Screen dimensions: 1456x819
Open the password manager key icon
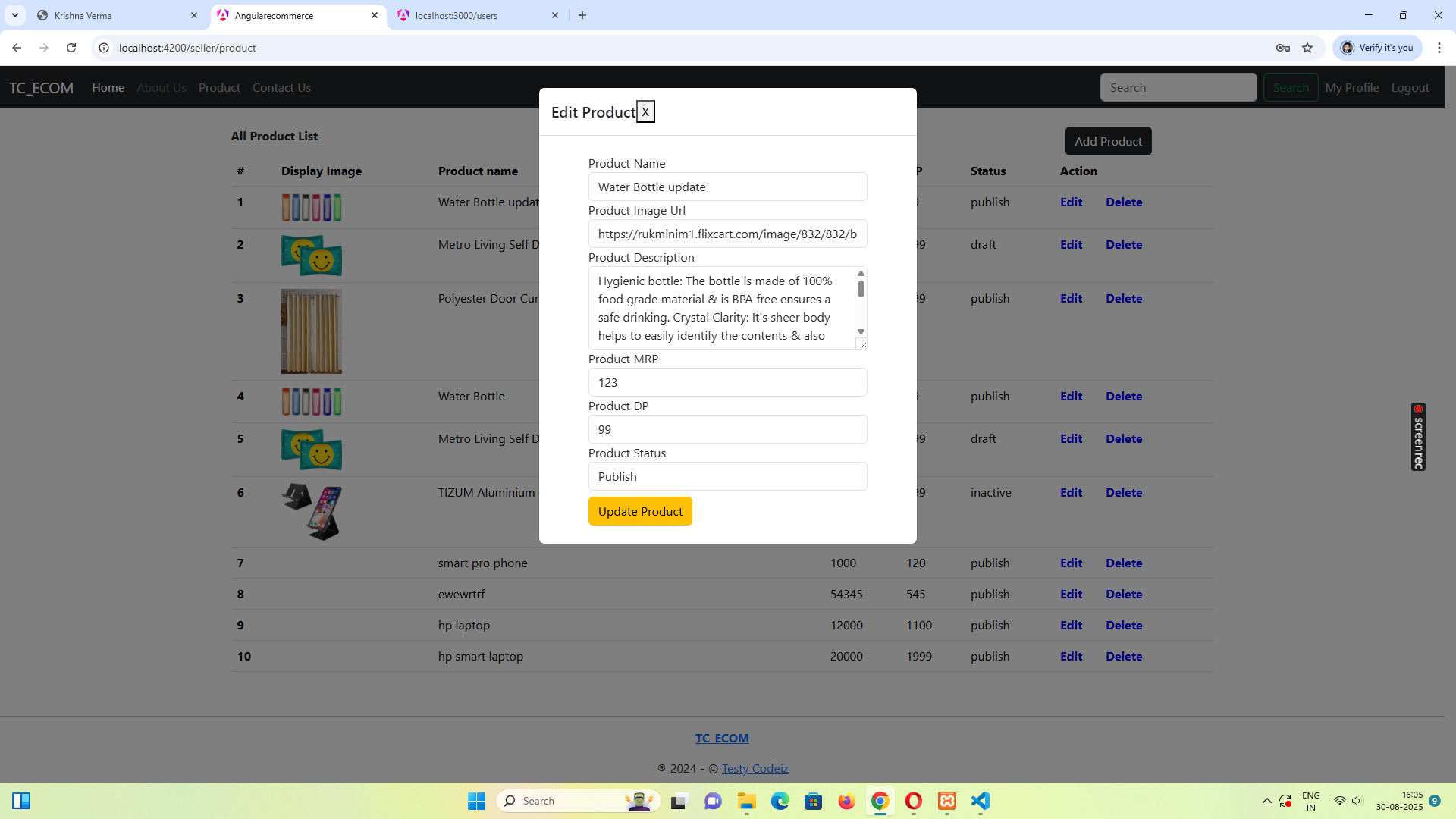(x=1283, y=48)
